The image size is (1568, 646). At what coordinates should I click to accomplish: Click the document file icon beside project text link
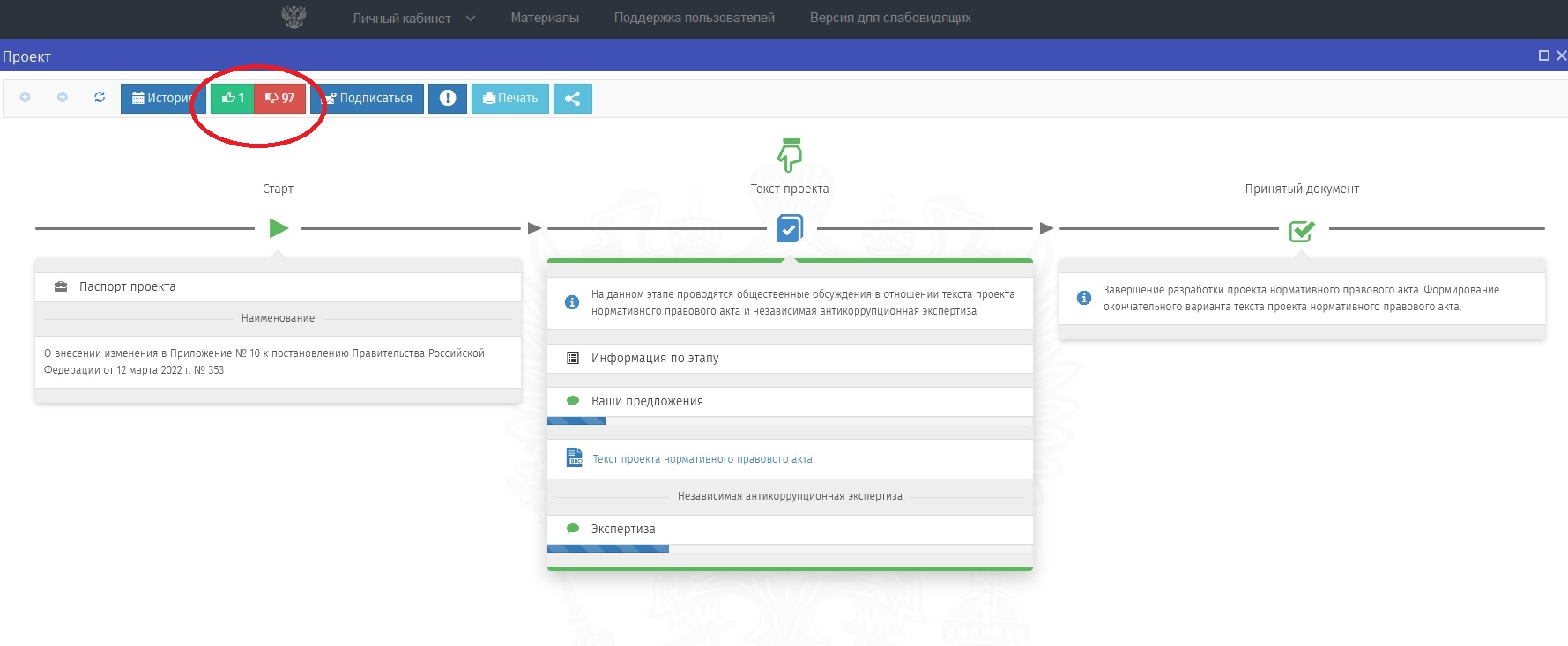click(575, 457)
